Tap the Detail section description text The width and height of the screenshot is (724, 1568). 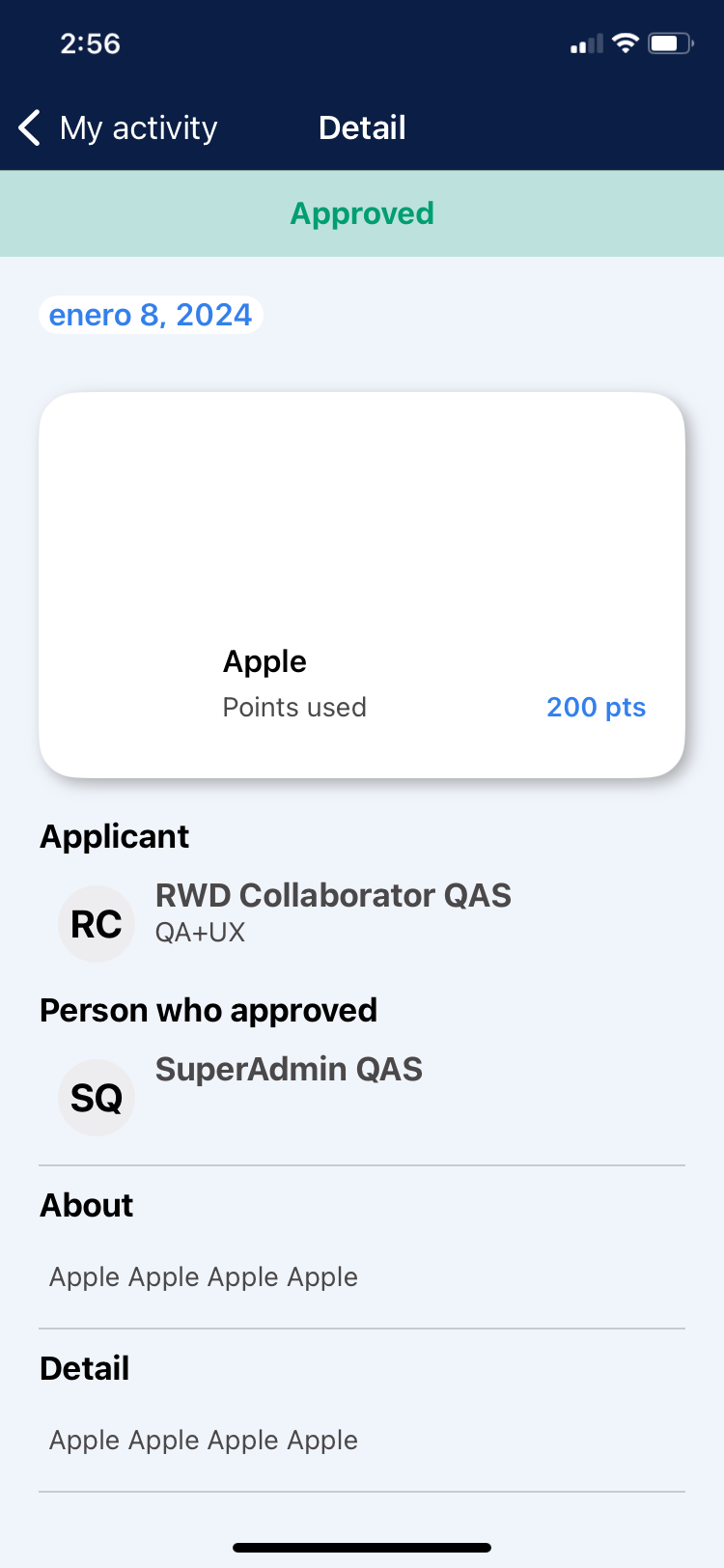pyautogui.click(x=204, y=1441)
